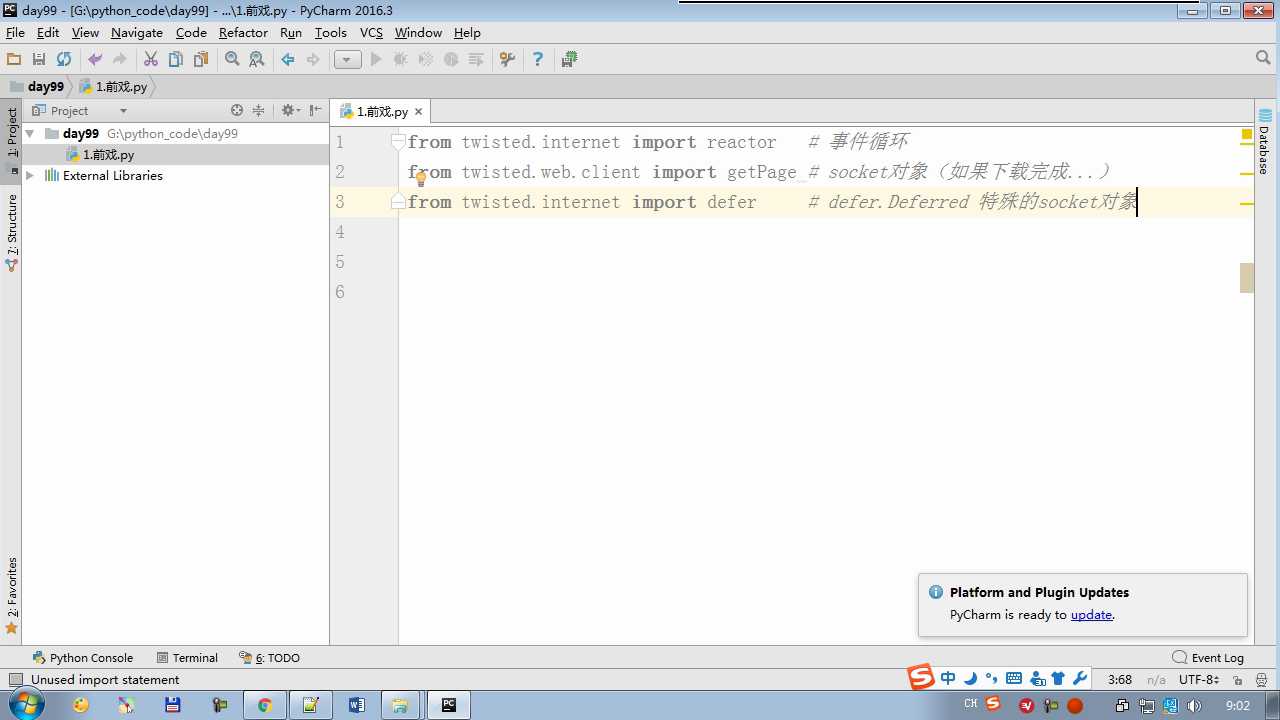Click the search everywhere magnifier at top right
Screen dimensions: 1280x720
(1263, 59)
